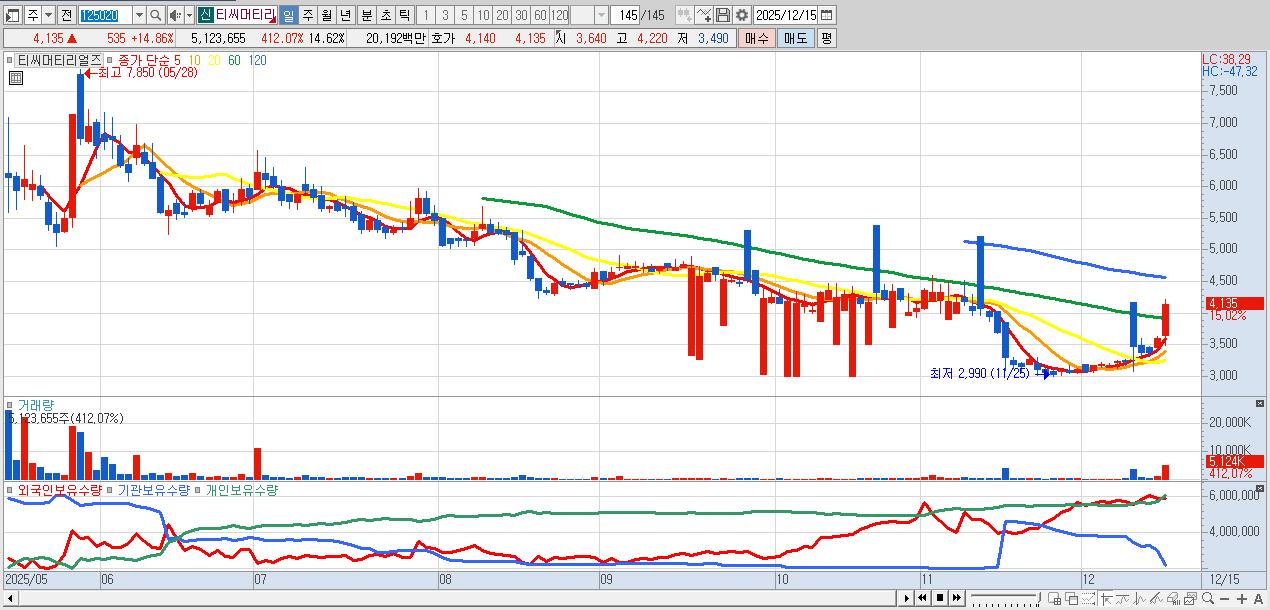Click the plus zoom-in icon
This screenshot has height=610, width=1270.
pyautogui.click(x=1242, y=598)
